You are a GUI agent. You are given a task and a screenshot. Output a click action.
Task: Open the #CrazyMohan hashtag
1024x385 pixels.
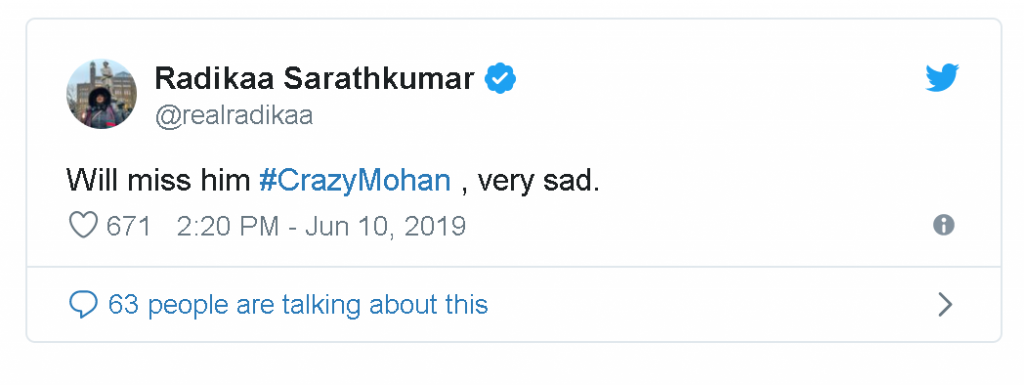coord(355,181)
